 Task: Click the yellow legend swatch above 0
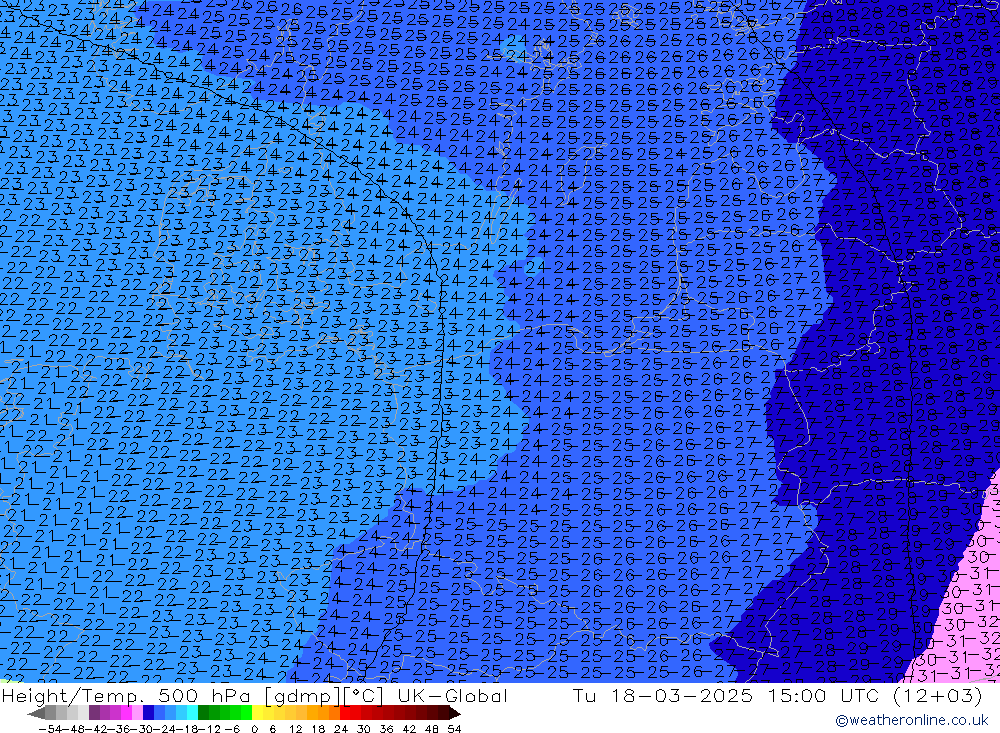[257, 713]
